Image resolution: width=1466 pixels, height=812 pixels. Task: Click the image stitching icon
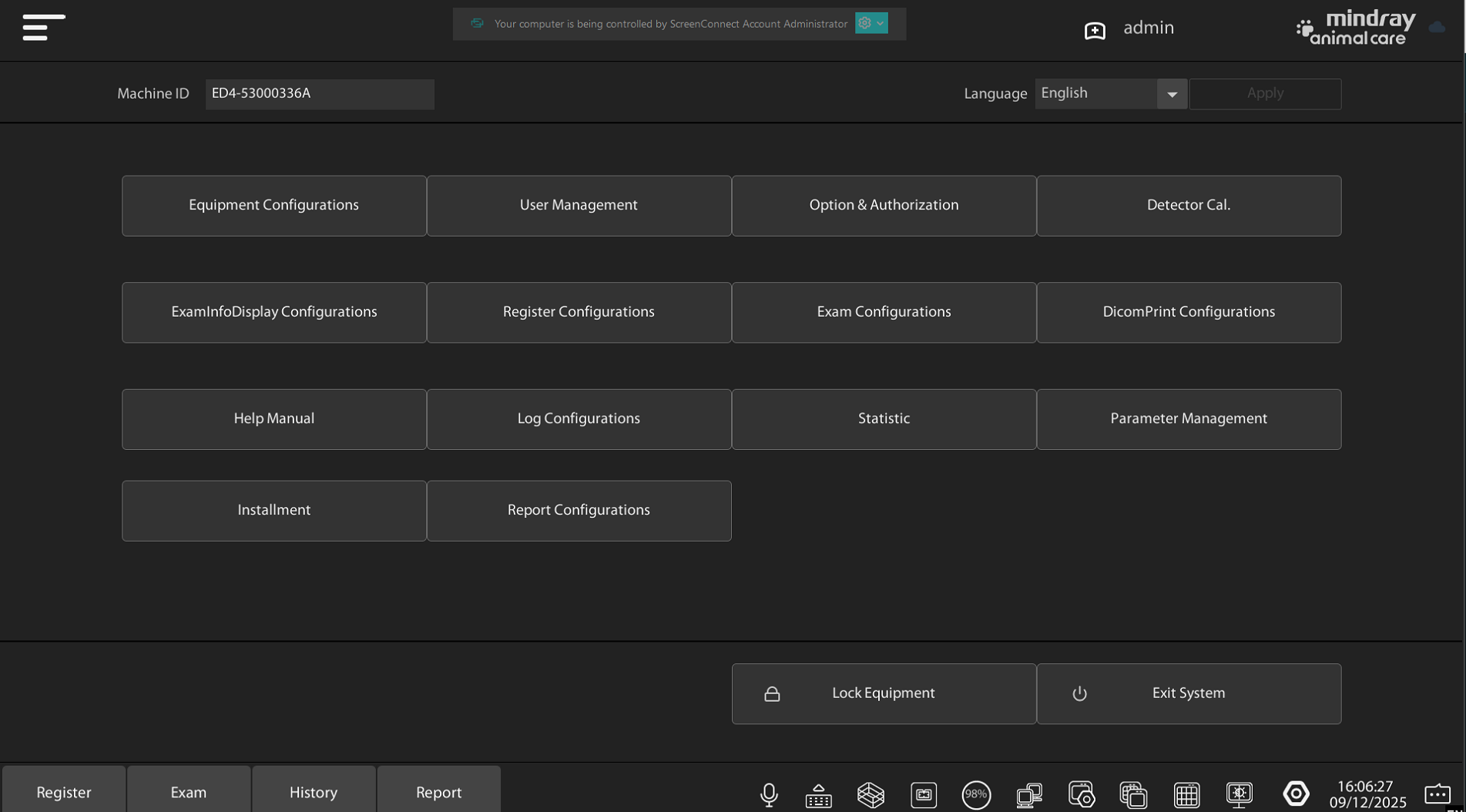tap(924, 795)
